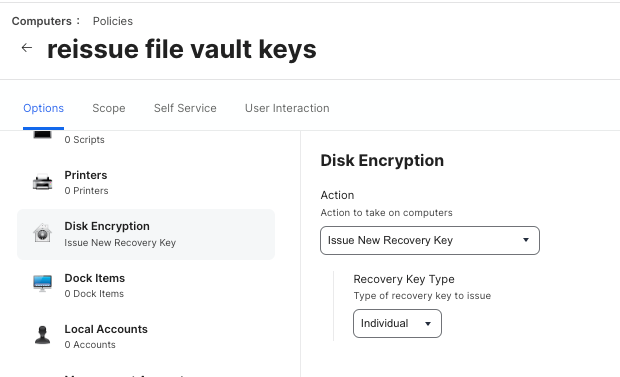Image resolution: width=620 pixels, height=377 pixels.
Task: Click the partially visible Scripts icon
Action: pyautogui.click(x=42, y=135)
